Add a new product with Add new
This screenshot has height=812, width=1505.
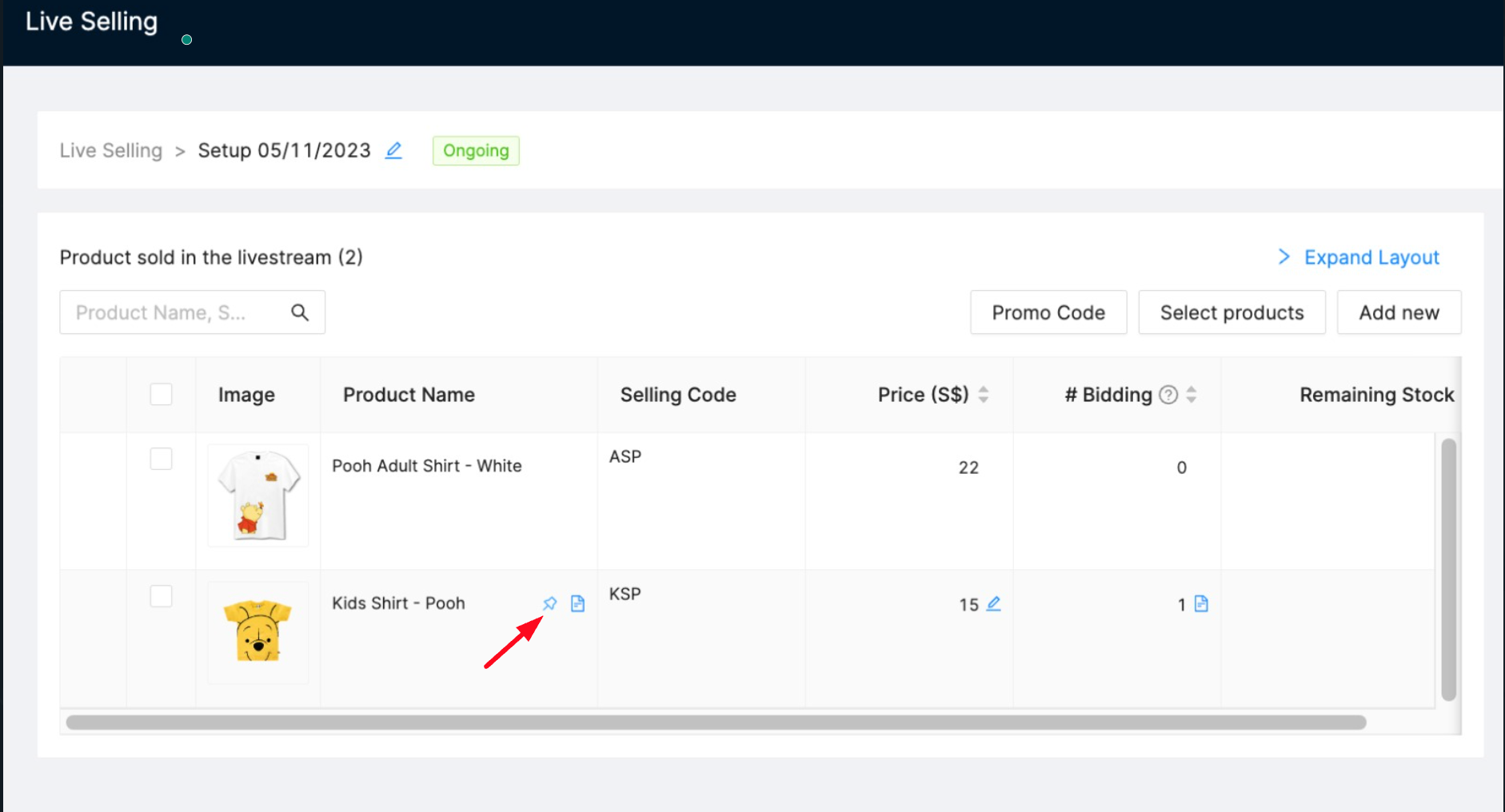point(1399,312)
